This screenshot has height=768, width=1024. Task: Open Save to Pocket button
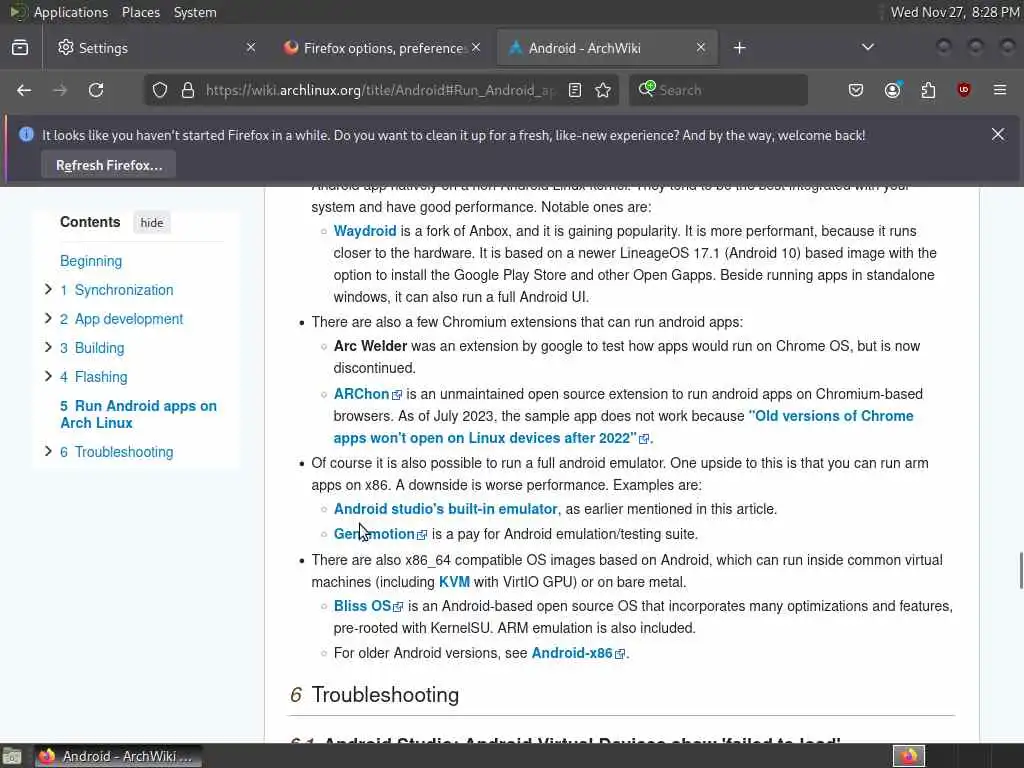[856, 90]
